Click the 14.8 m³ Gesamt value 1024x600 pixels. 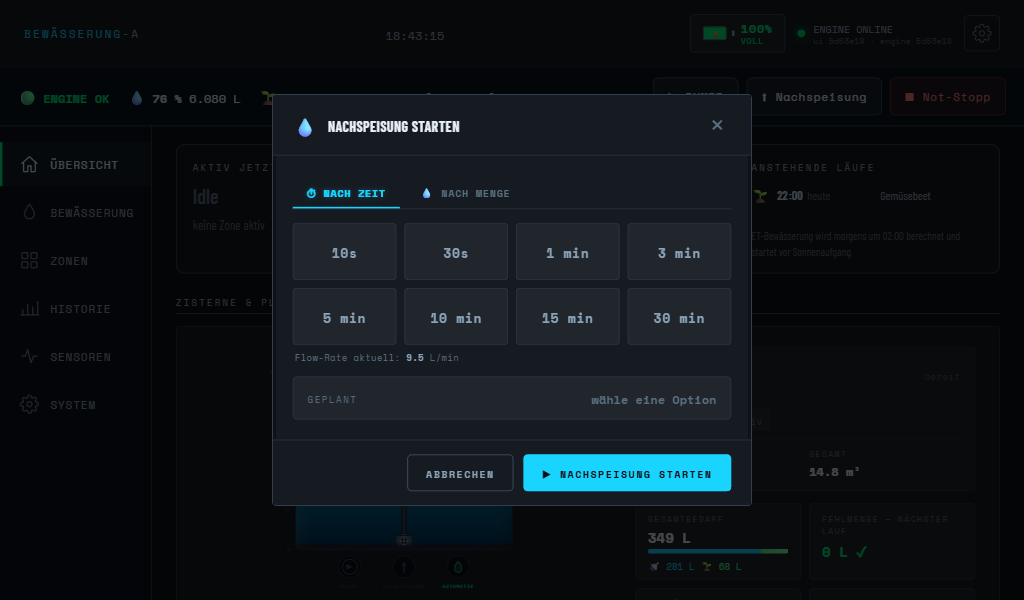tap(834, 471)
